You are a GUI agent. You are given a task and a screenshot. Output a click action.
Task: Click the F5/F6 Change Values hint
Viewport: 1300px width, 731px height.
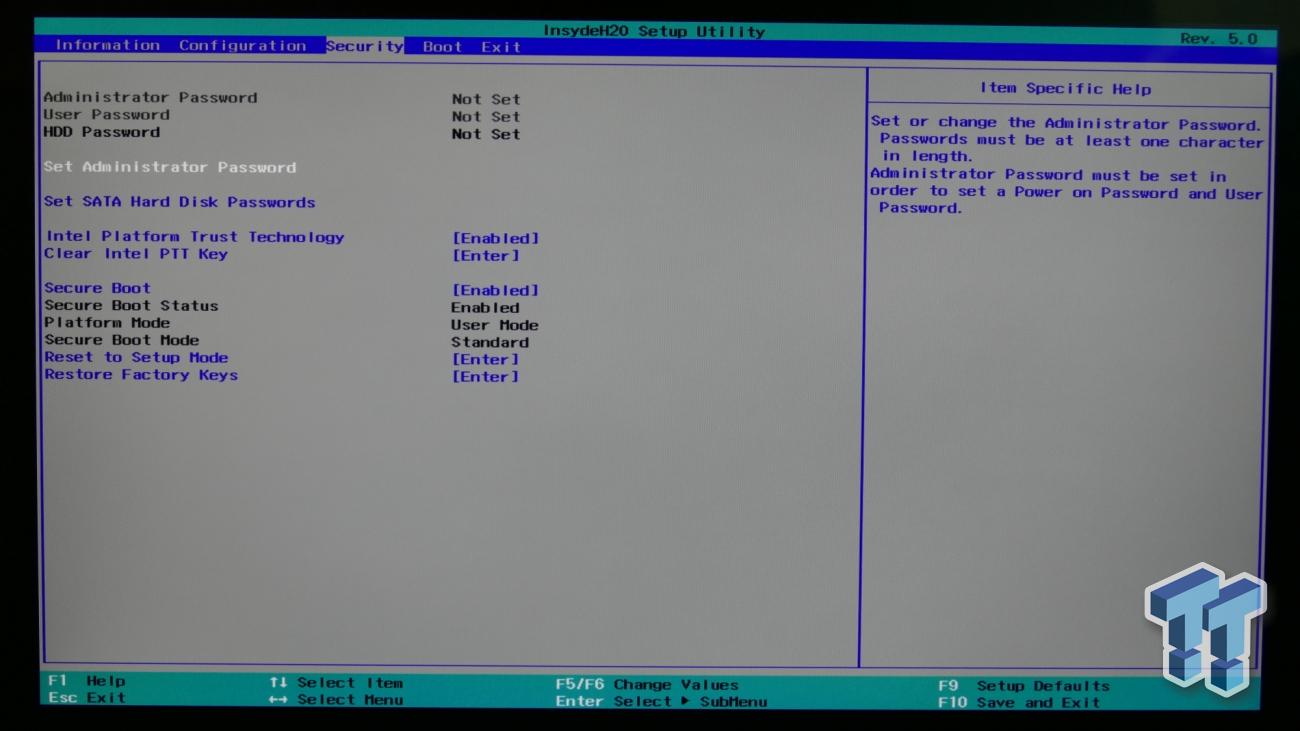tap(647, 685)
